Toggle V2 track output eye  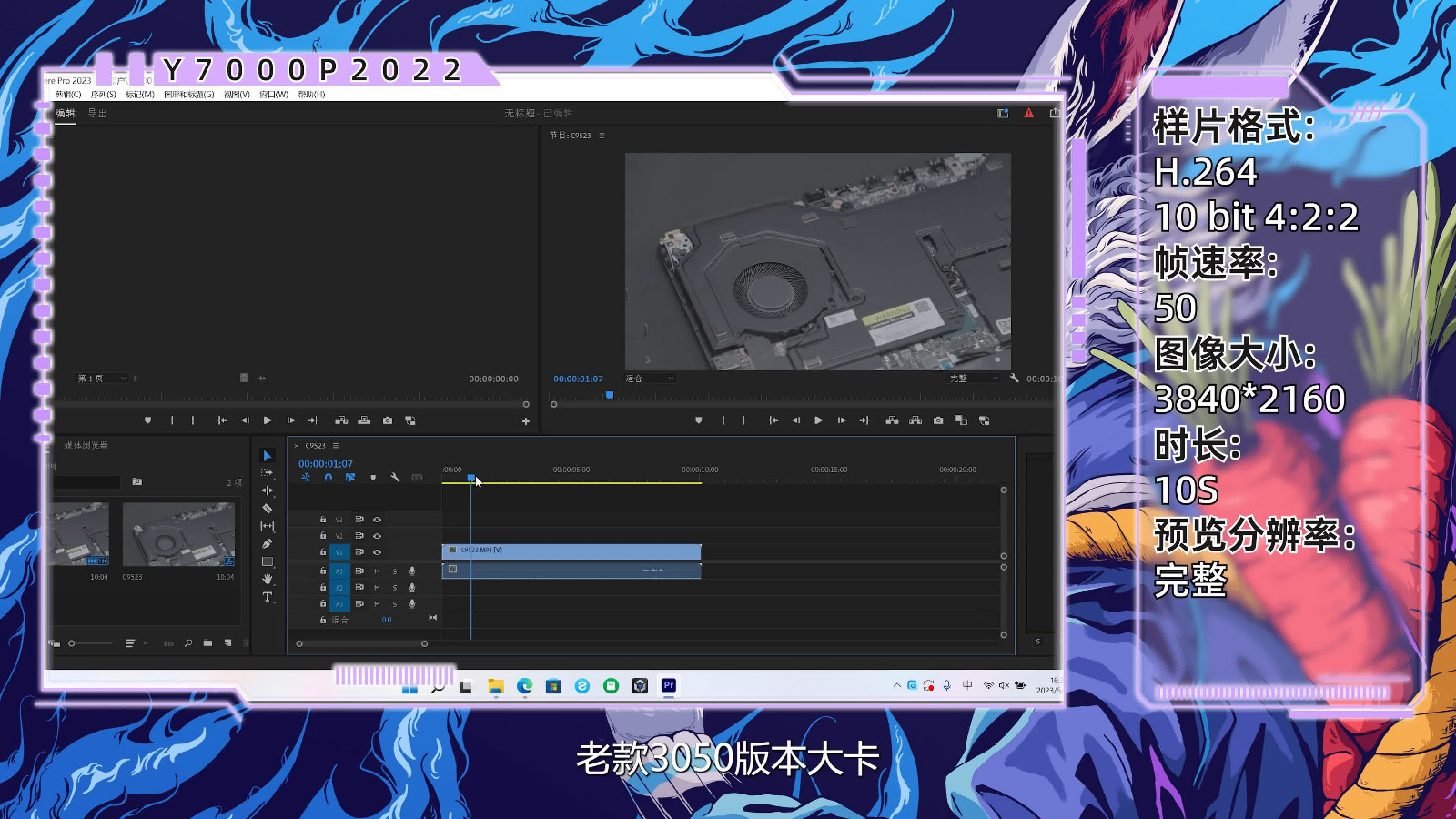[377, 536]
